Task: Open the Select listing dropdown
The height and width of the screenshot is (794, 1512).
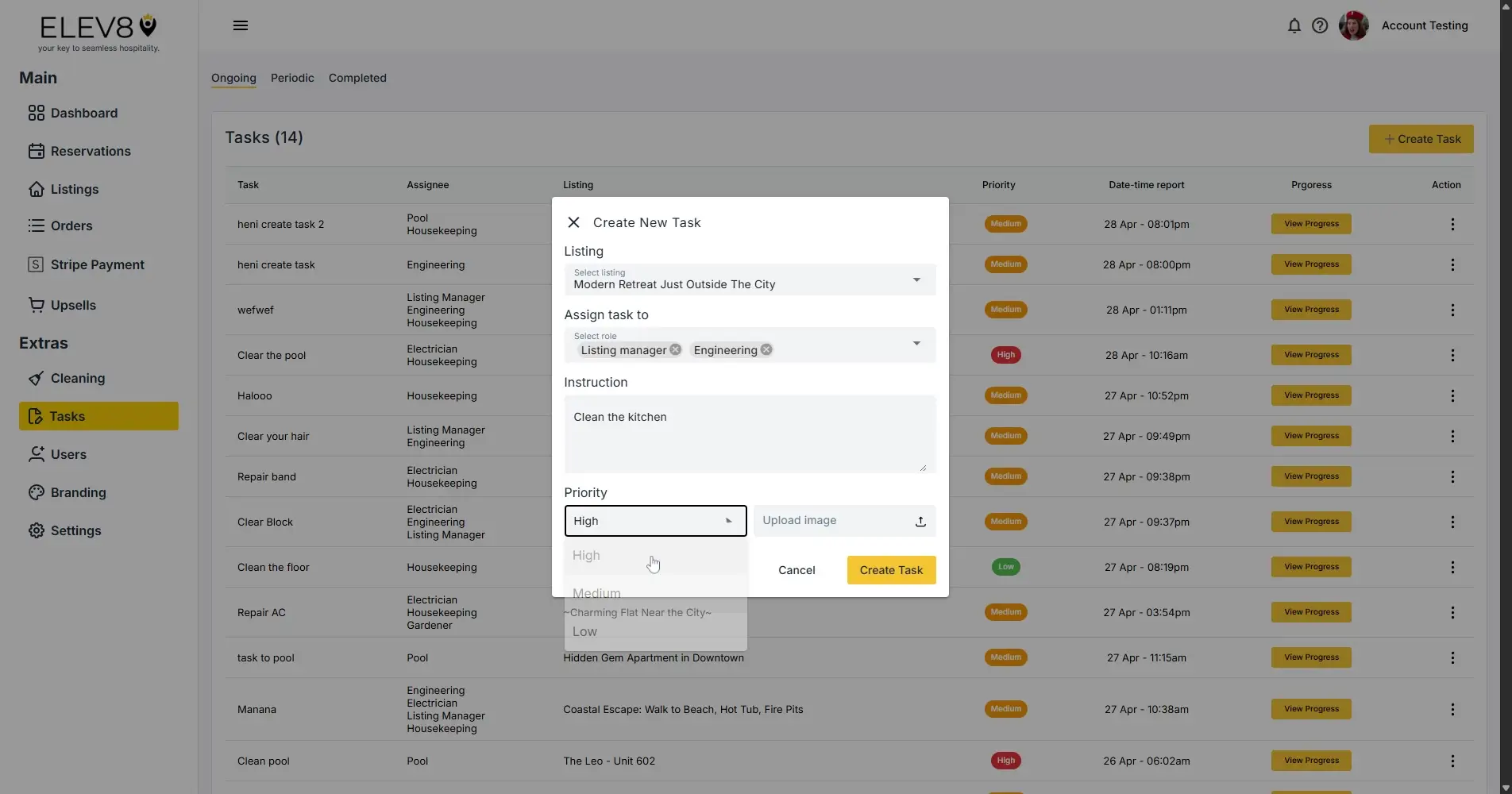Action: pyautogui.click(x=916, y=279)
